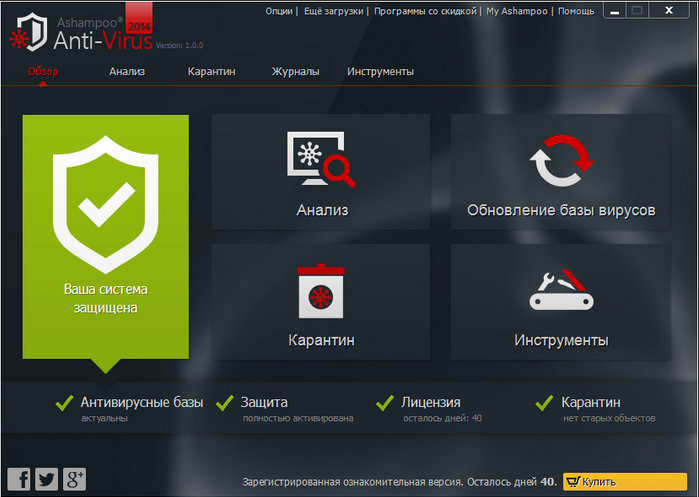Click the pocket knife tools icon
Viewport: 699px width, 497px height.
tap(561, 290)
